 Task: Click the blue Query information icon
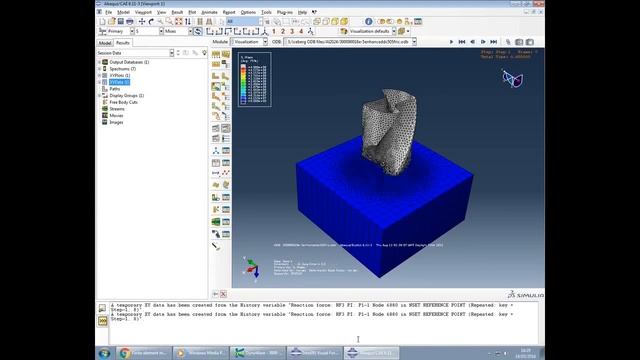369,22
